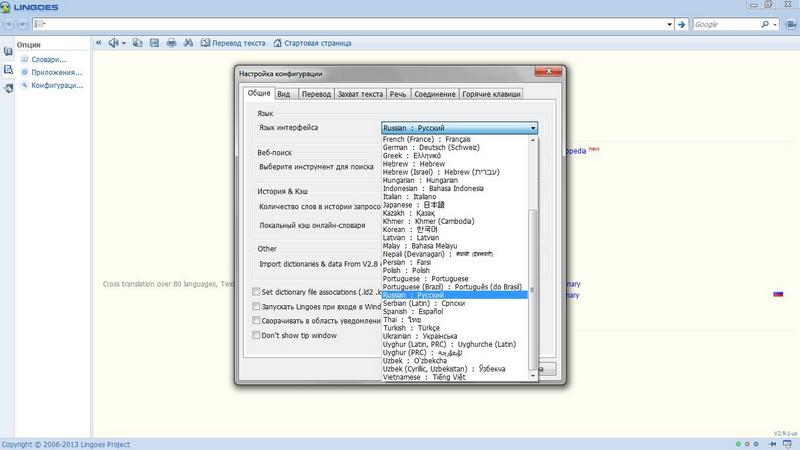Click the address bar index list icon

click(40, 24)
